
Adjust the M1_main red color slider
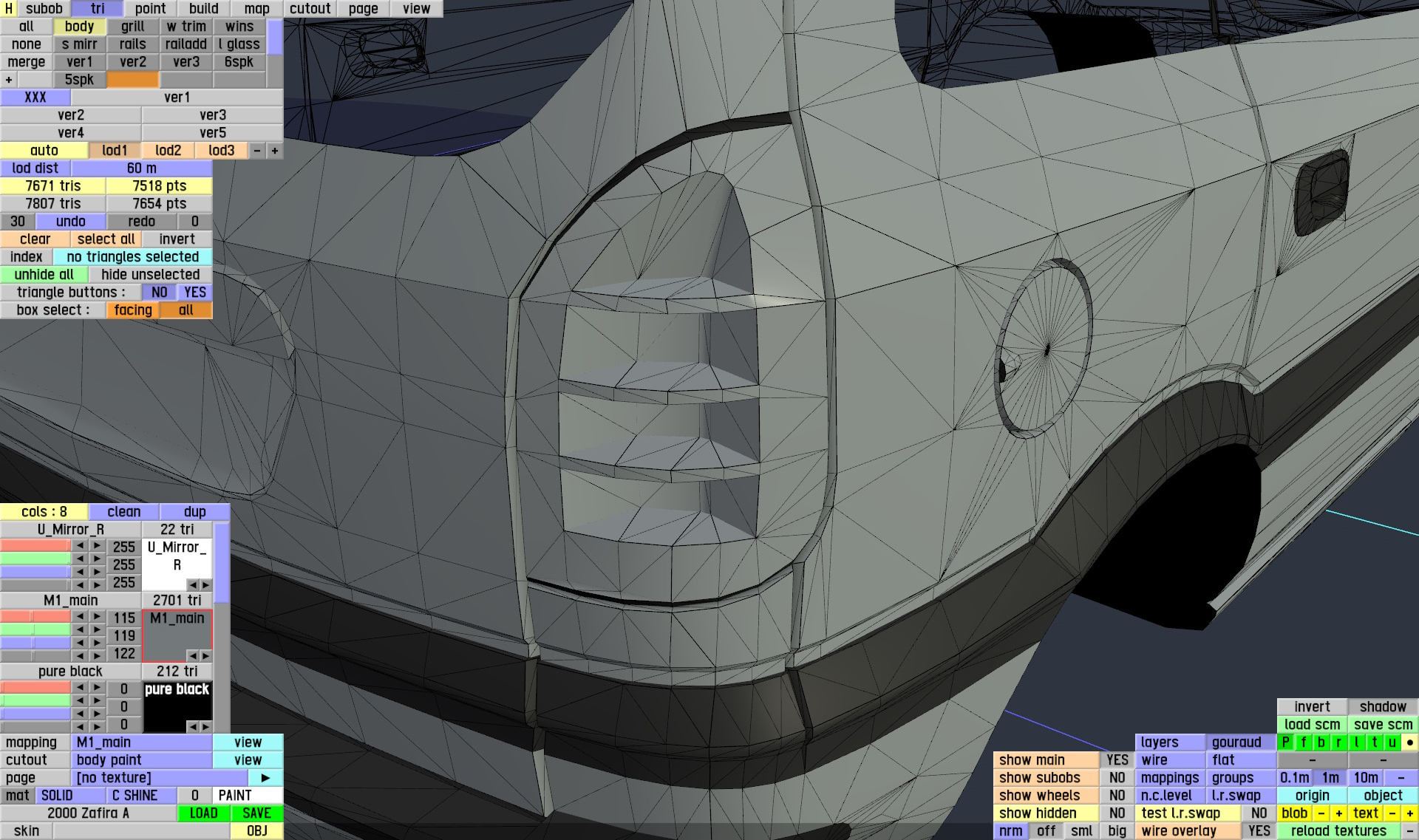click(35, 617)
